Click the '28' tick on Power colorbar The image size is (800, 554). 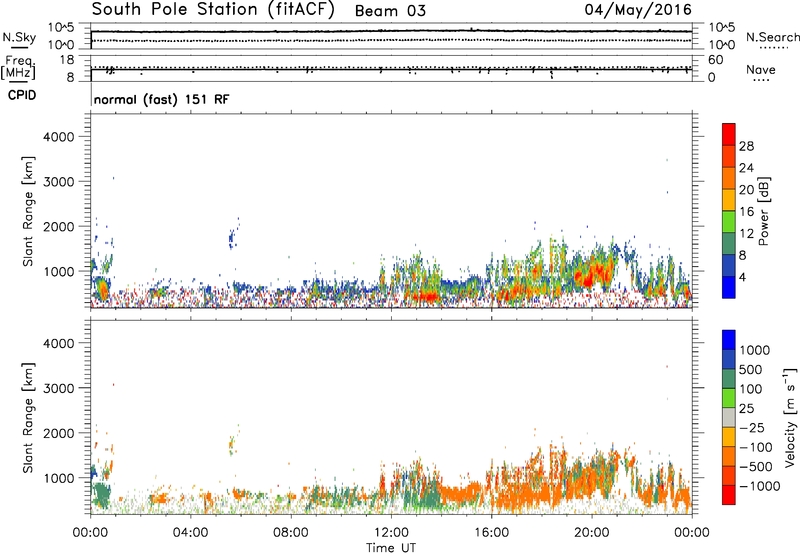point(746,146)
